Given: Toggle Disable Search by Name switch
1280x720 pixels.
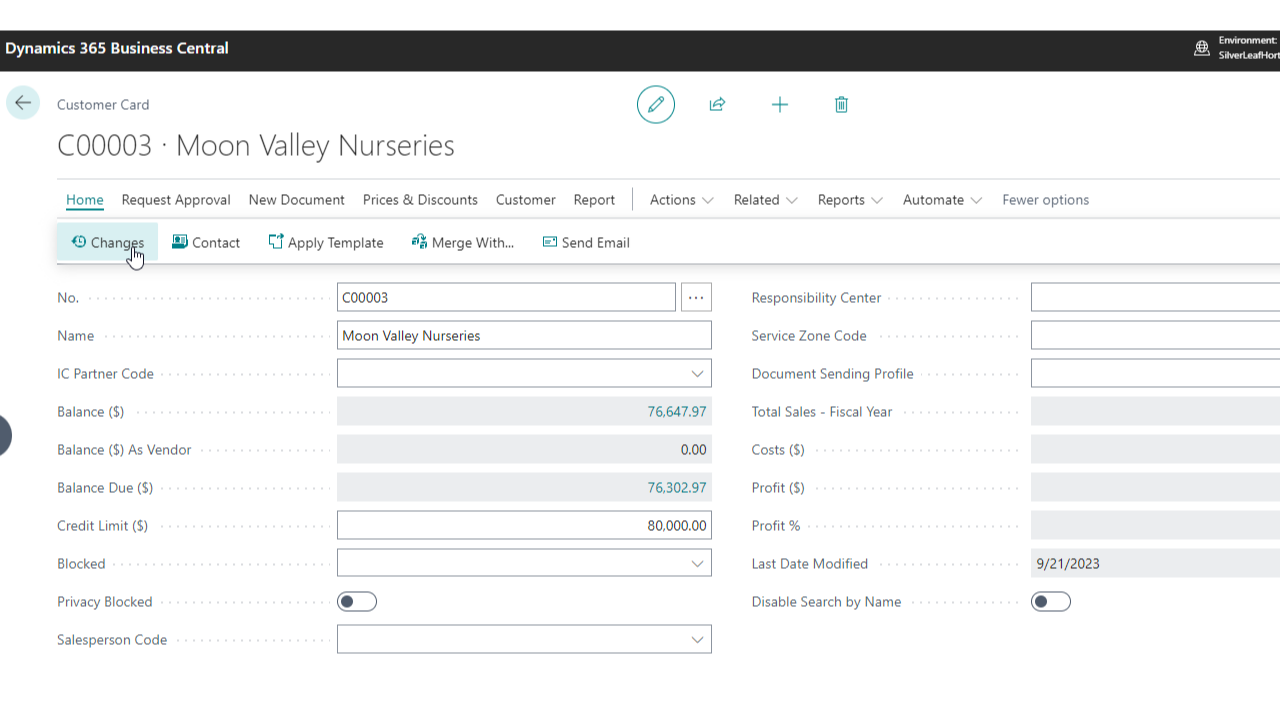Looking at the screenshot, I should [x=1051, y=601].
